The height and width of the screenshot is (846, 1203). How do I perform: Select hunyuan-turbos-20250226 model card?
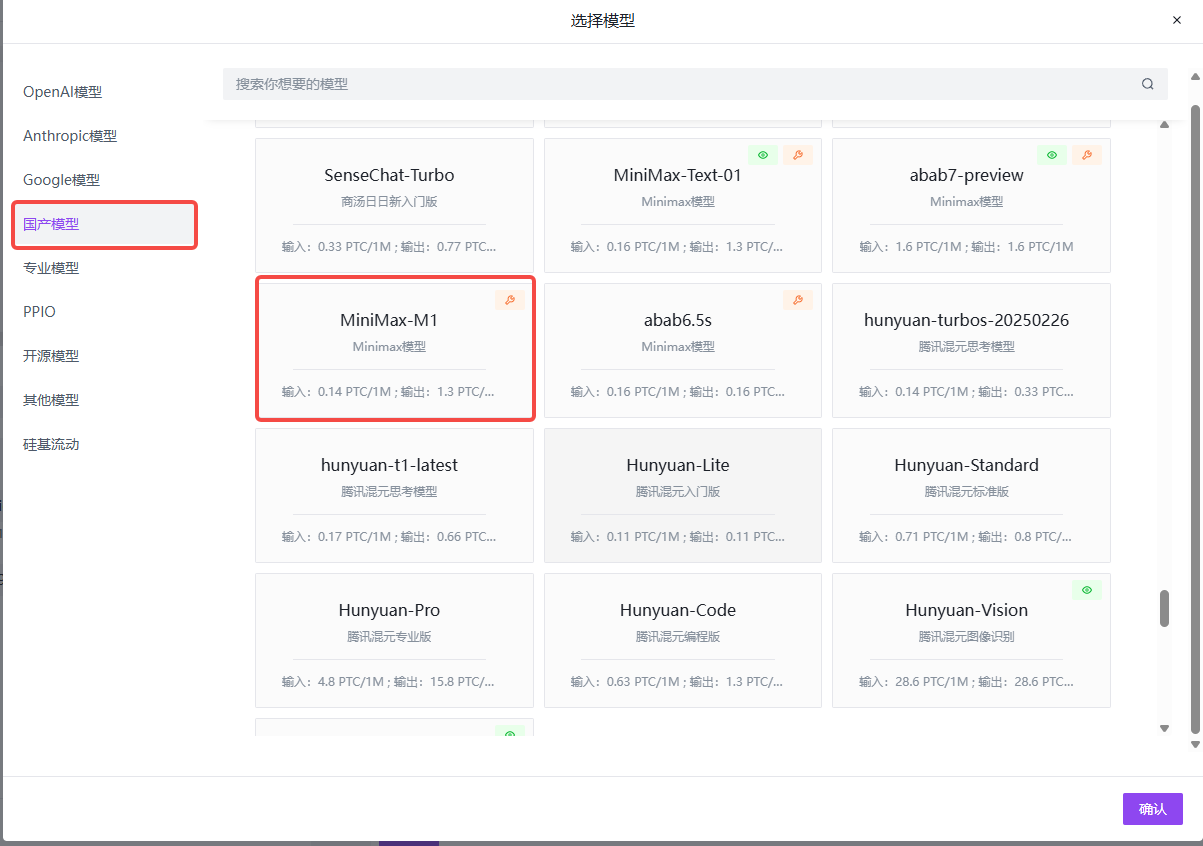971,350
